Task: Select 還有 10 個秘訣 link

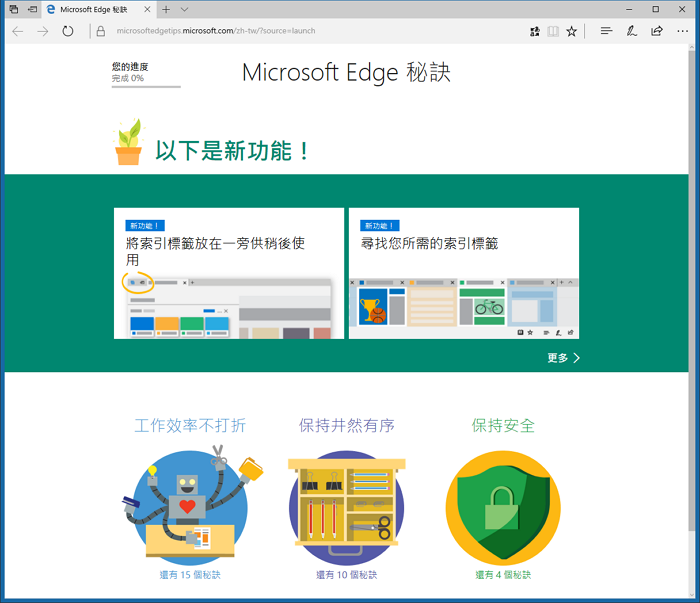Action: [347, 575]
